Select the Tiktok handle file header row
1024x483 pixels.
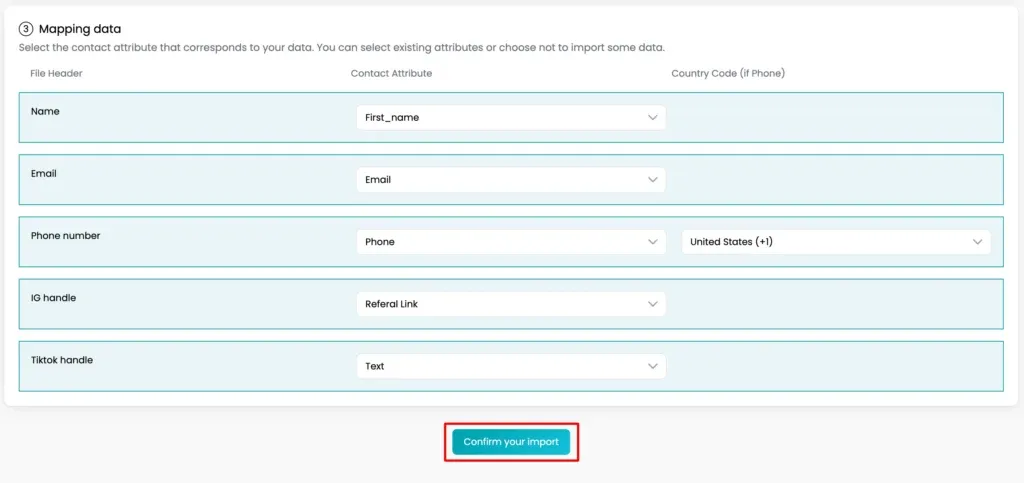(x=511, y=366)
